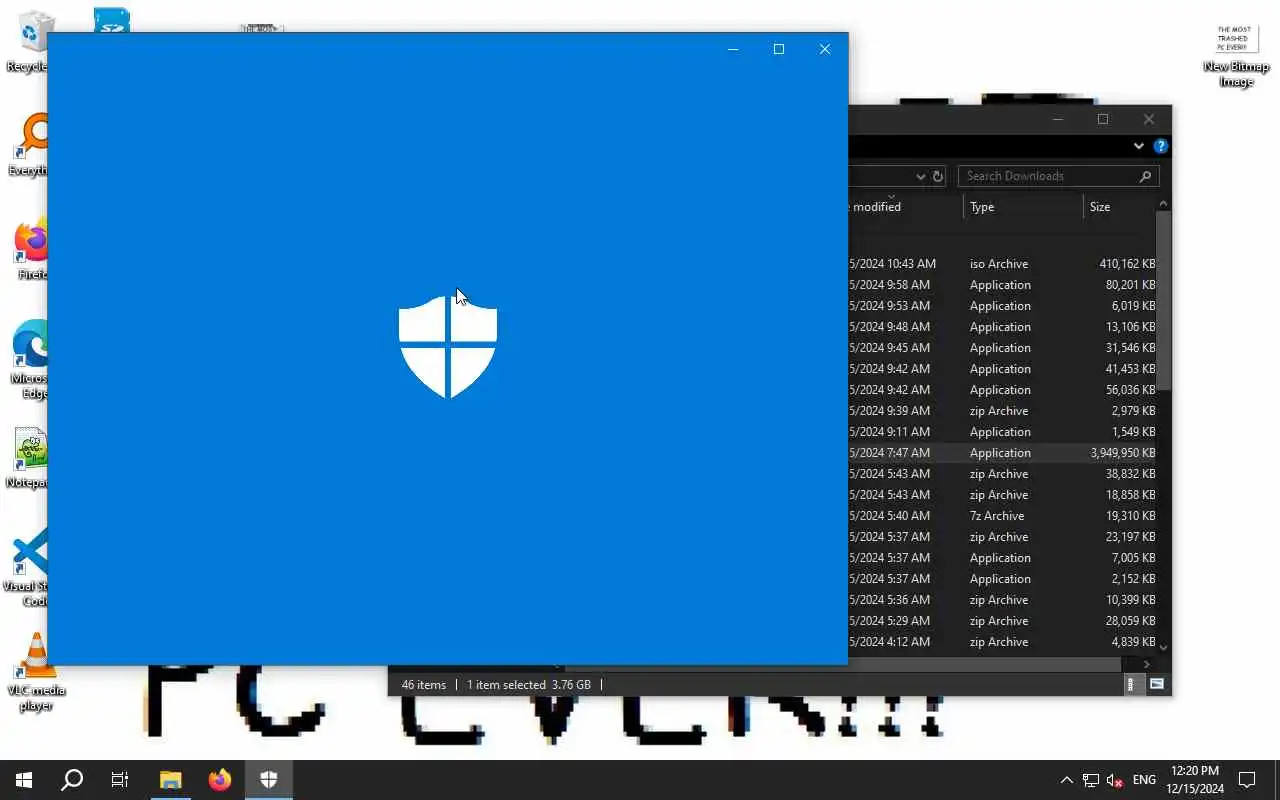Switch to File Explorer on the taskbar
Image resolution: width=1280 pixels, height=800 pixels.
(170, 780)
